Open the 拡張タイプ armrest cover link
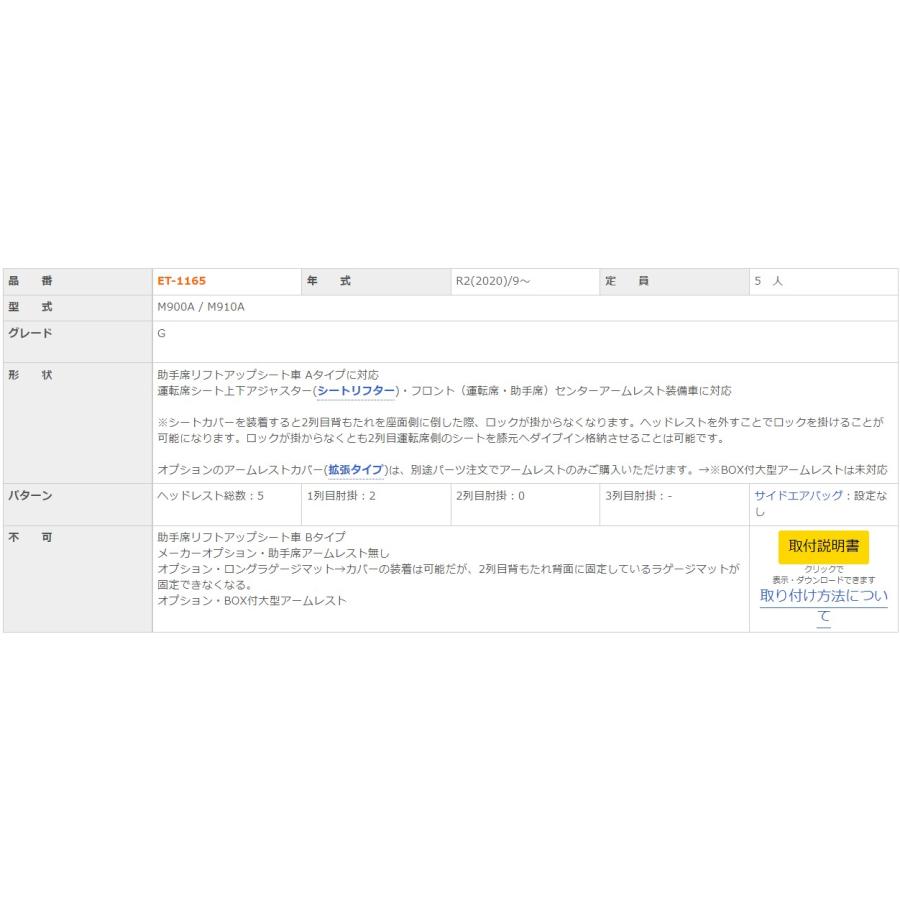 (x=355, y=469)
